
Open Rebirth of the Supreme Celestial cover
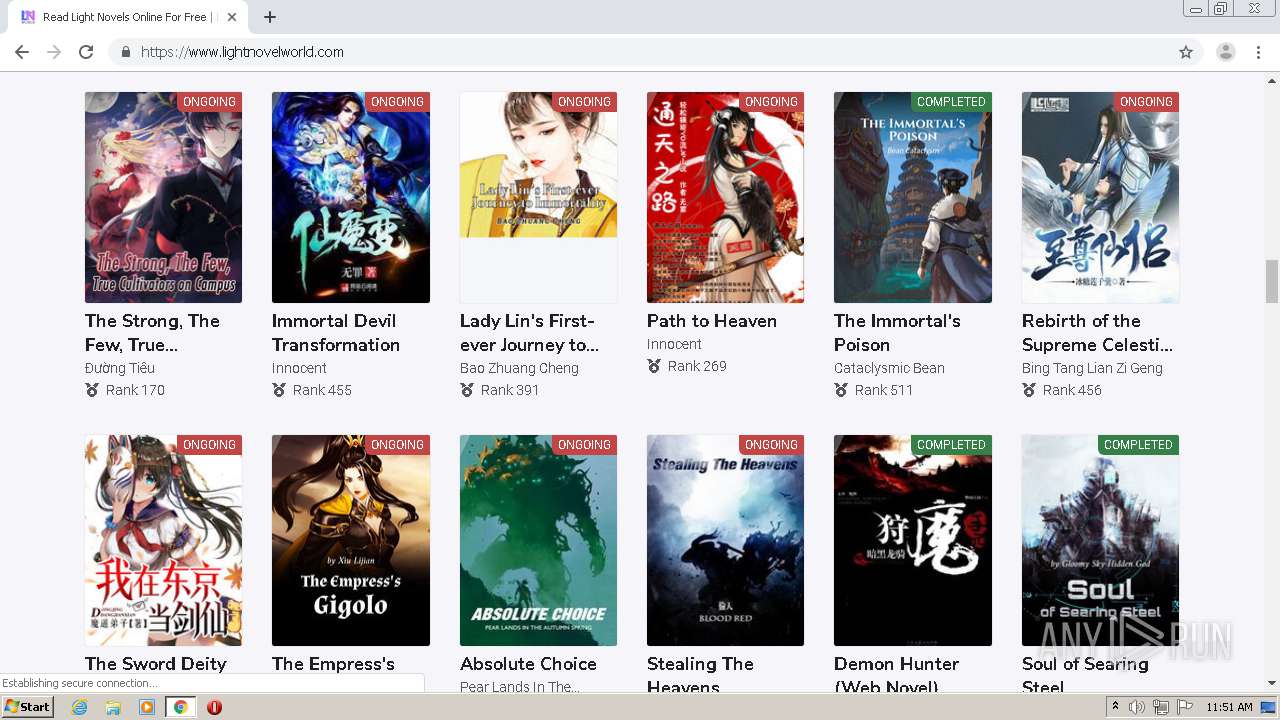click(x=1100, y=197)
